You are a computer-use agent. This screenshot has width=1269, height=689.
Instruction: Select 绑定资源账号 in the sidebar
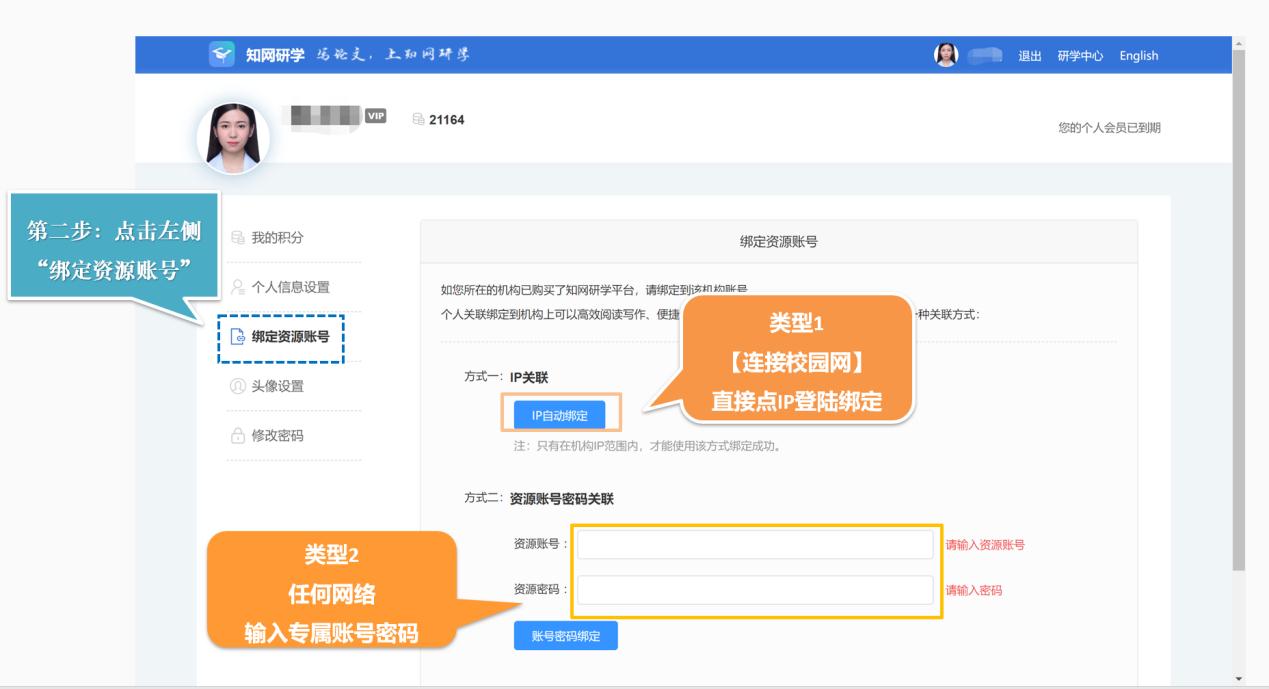[x=290, y=336]
